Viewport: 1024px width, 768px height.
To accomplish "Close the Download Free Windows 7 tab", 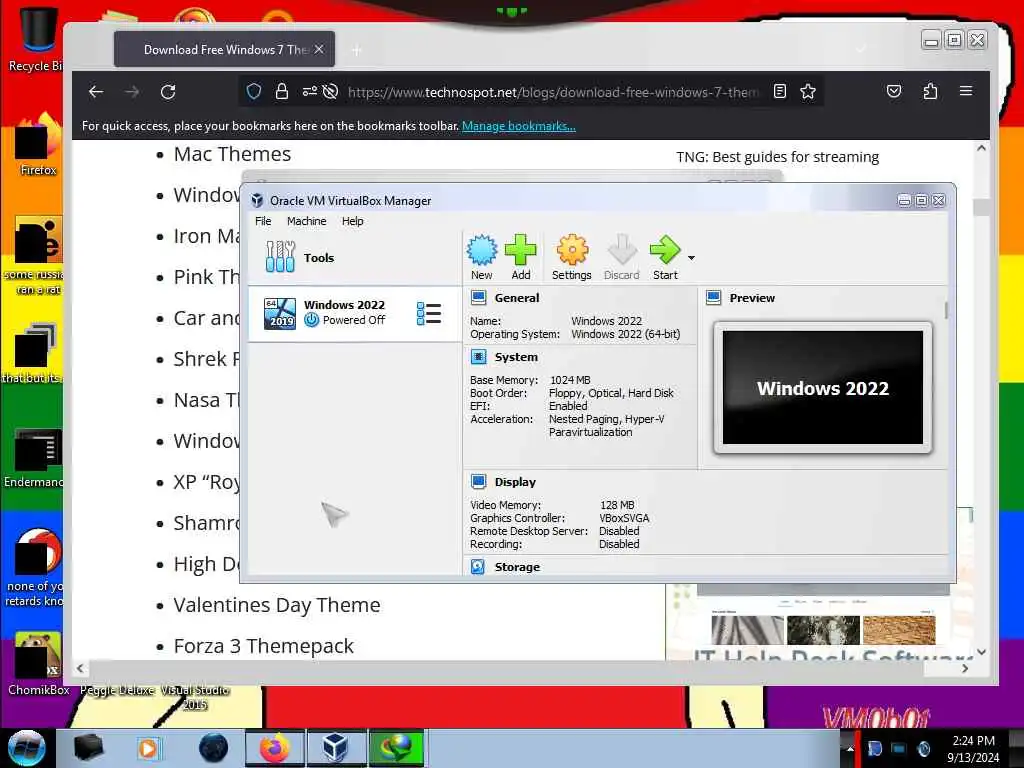I will pyautogui.click(x=319, y=50).
